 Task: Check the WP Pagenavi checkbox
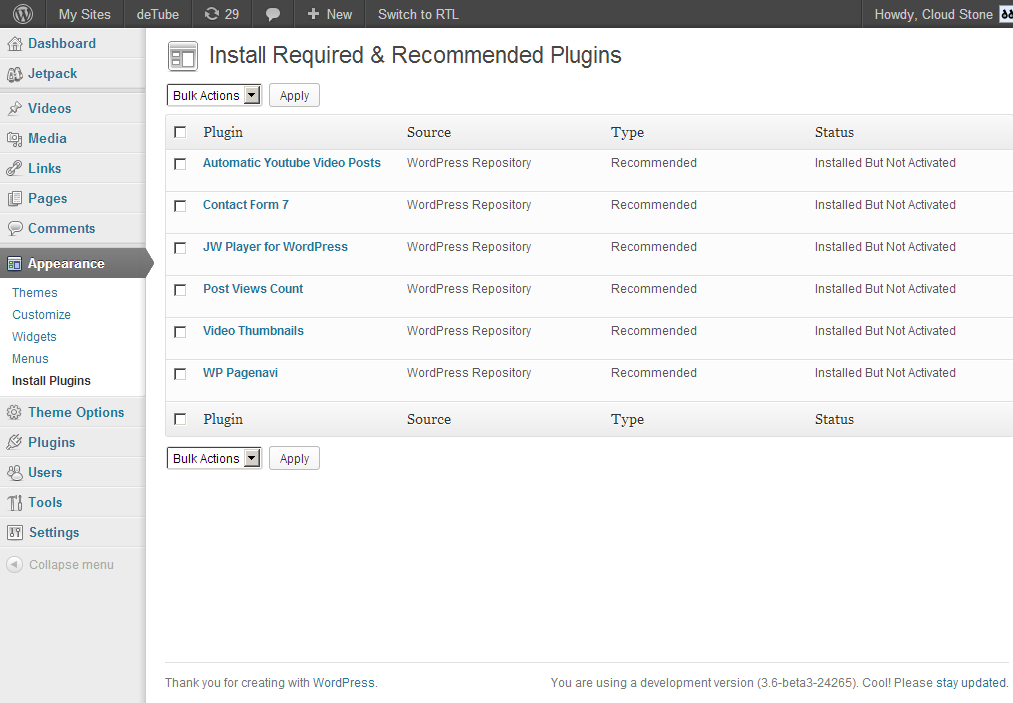tap(180, 374)
